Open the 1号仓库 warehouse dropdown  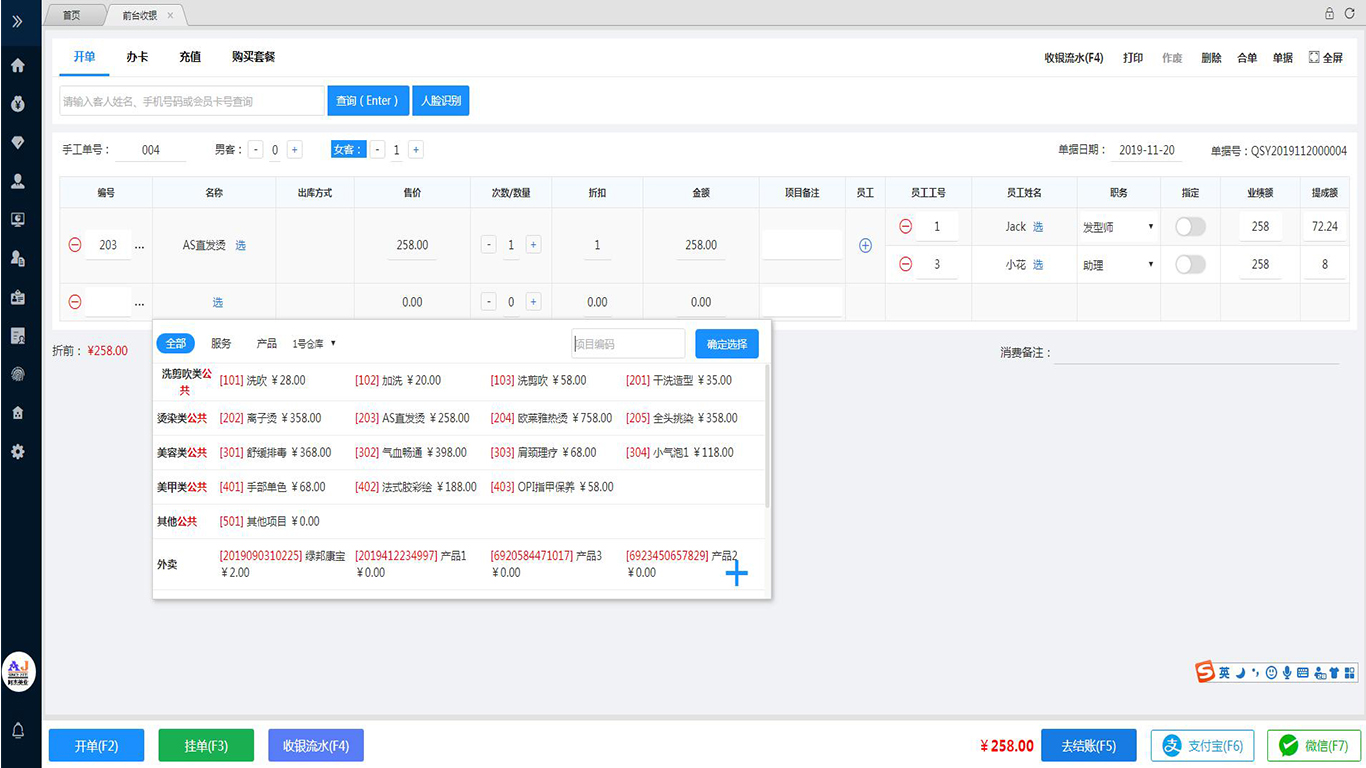tap(314, 343)
